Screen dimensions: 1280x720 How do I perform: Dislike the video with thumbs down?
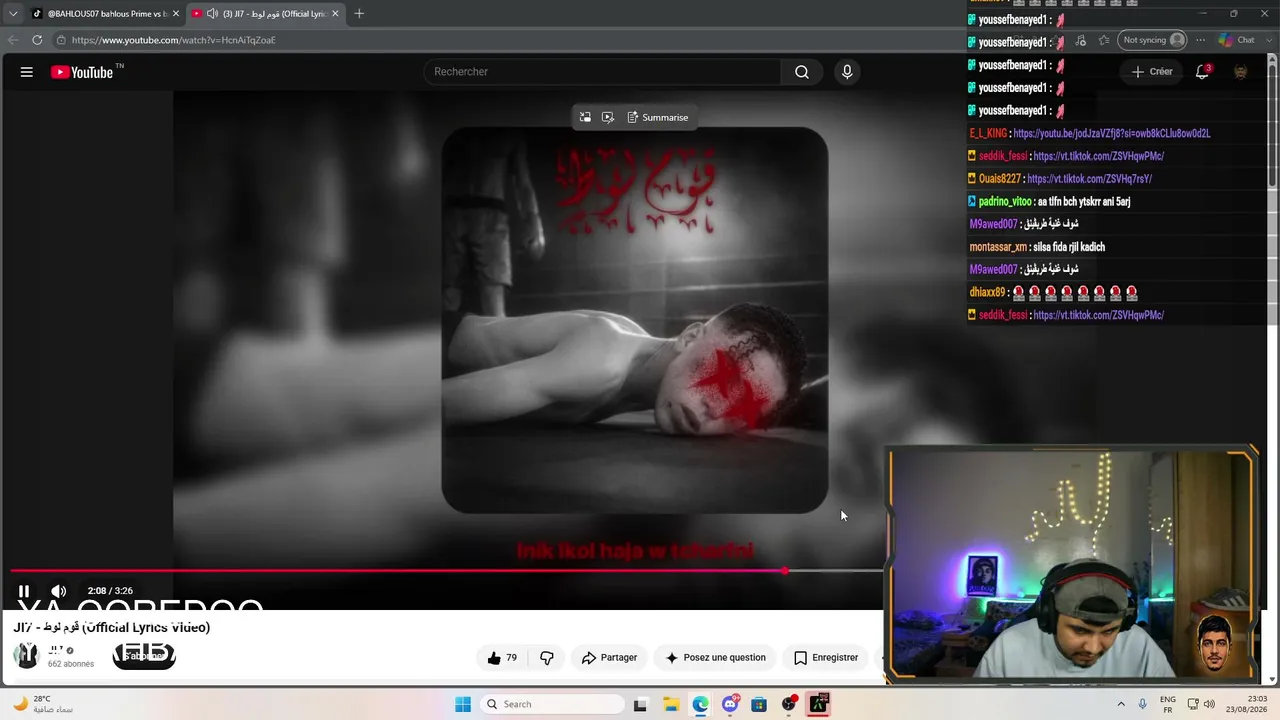547,658
